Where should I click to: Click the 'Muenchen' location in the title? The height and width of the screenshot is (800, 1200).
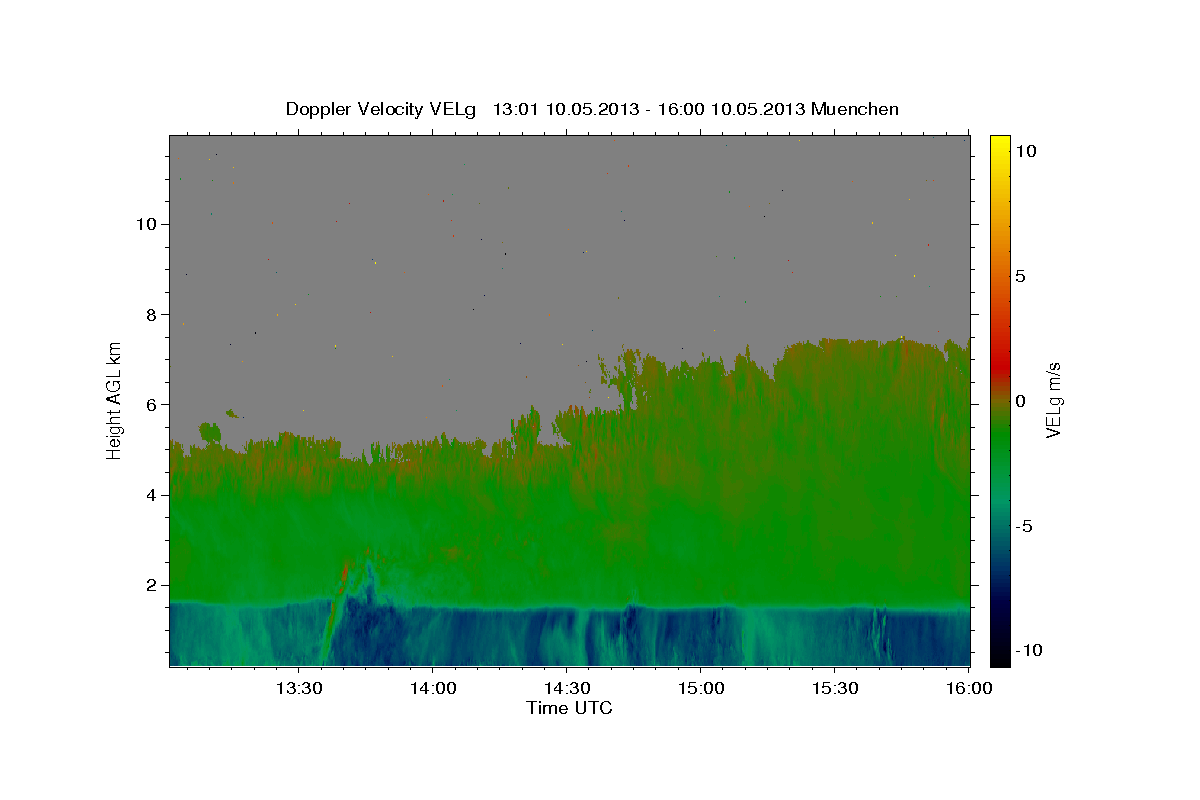(855, 109)
